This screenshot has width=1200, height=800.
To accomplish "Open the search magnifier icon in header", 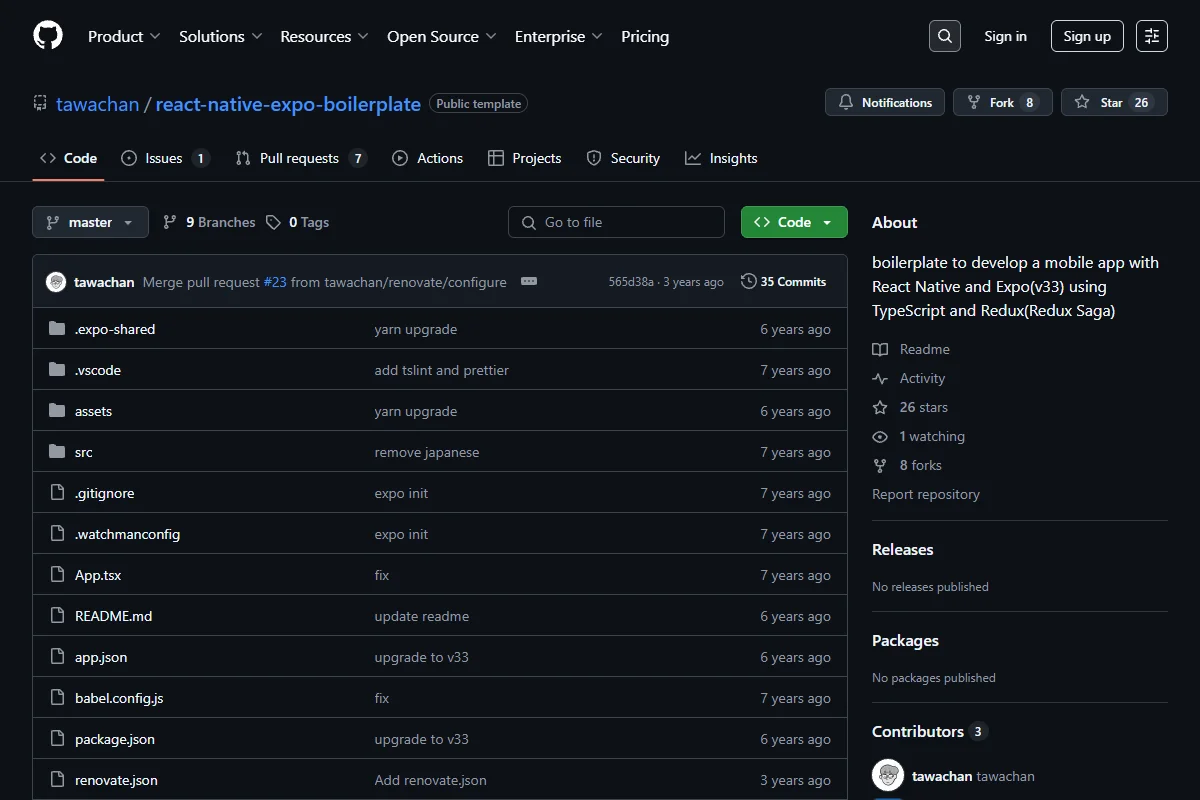I will [945, 36].
